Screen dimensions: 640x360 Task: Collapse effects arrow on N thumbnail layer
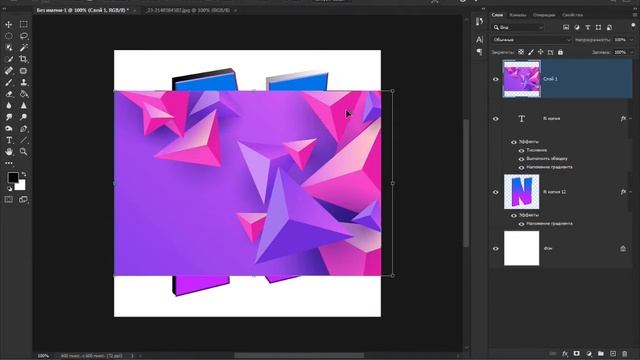tap(631, 192)
